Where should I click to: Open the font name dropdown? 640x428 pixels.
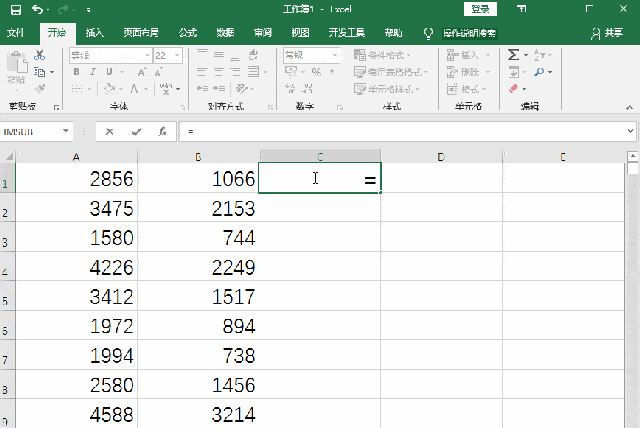pyautogui.click(x=147, y=55)
